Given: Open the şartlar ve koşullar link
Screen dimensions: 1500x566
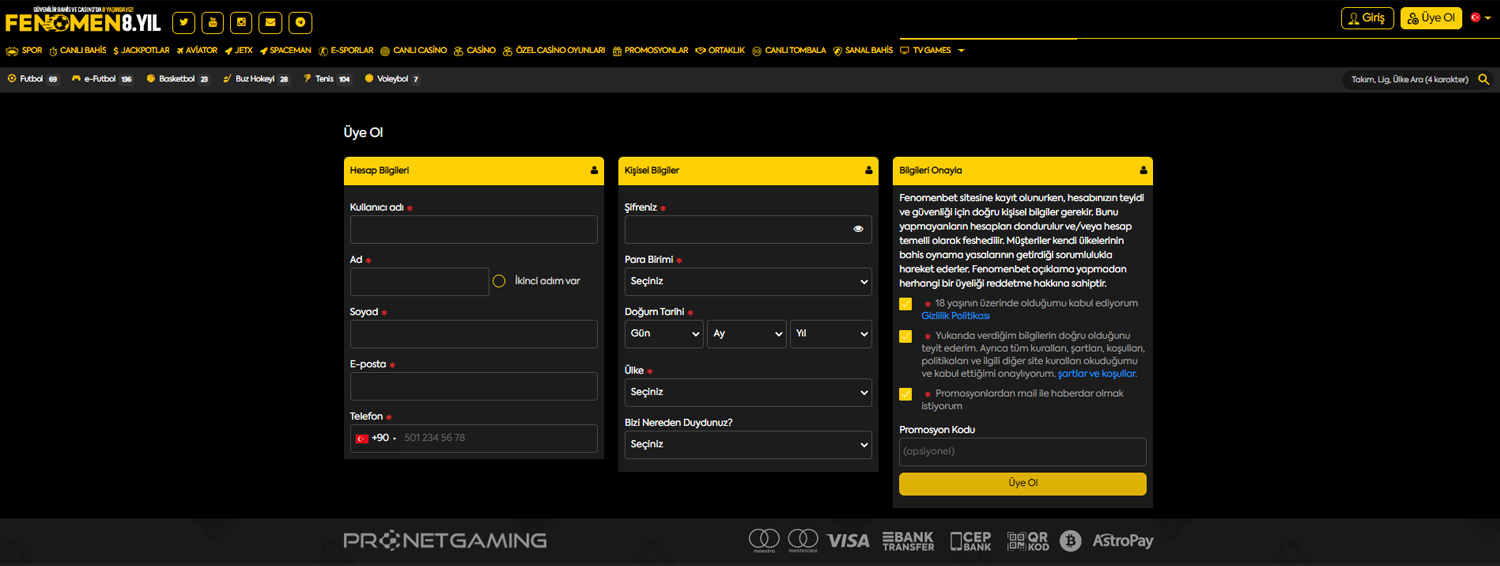Looking at the screenshot, I should [1097, 374].
